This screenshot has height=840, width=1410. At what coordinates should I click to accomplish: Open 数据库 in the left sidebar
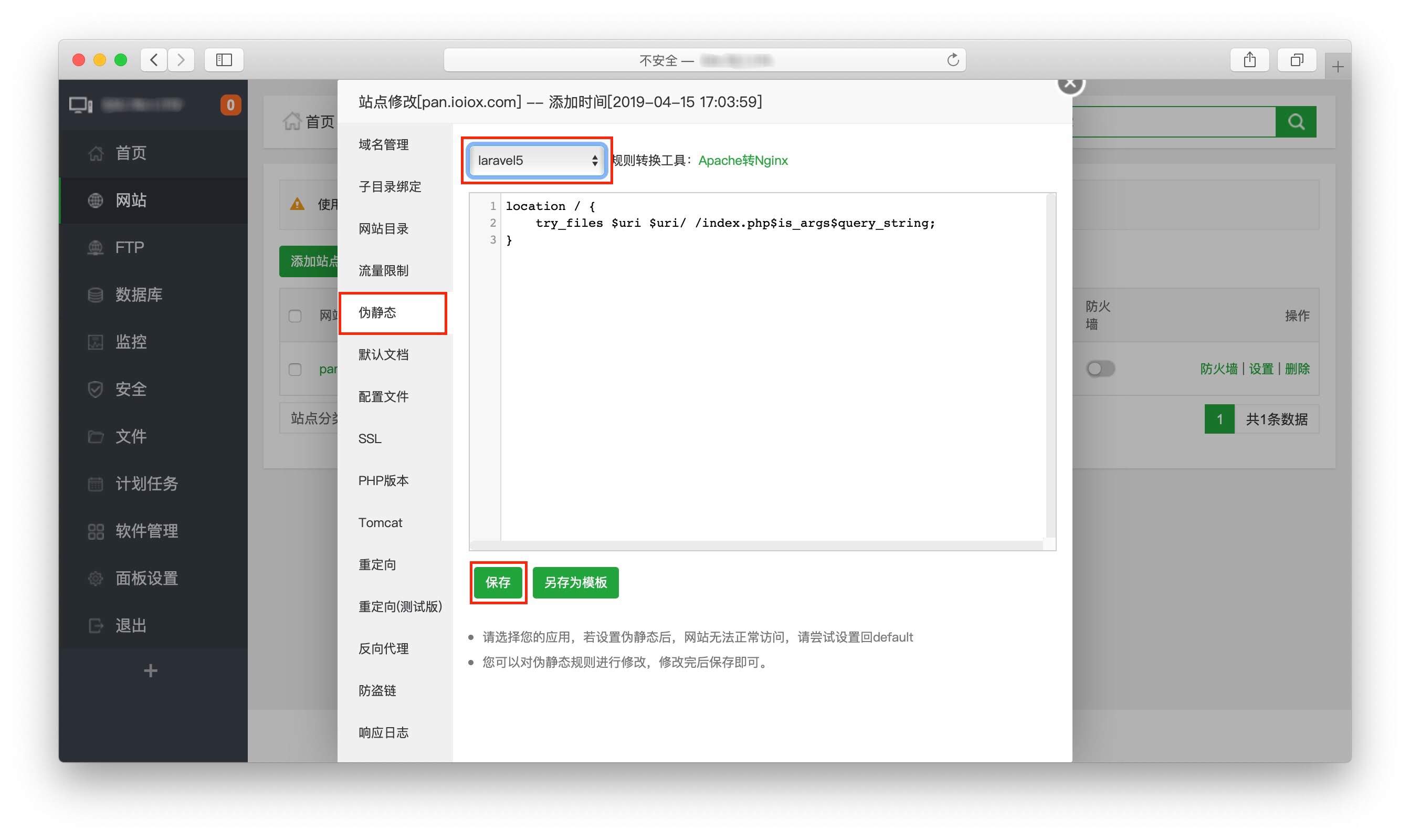pos(153,295)
